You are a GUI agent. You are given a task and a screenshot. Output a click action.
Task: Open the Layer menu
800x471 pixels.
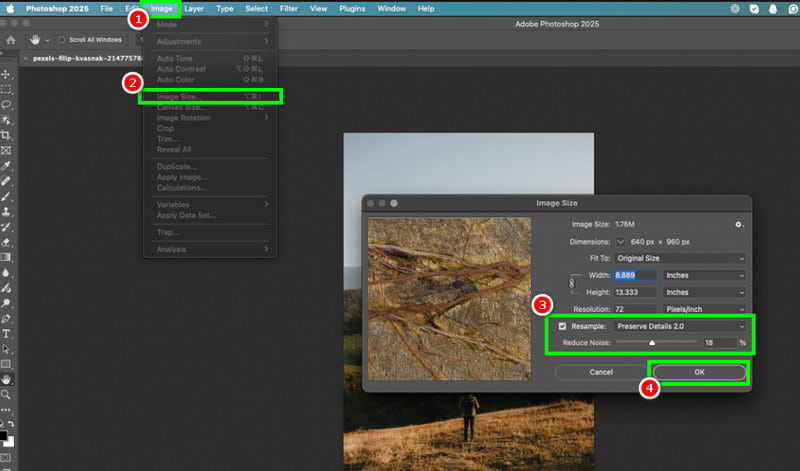(x=194, y=8)
